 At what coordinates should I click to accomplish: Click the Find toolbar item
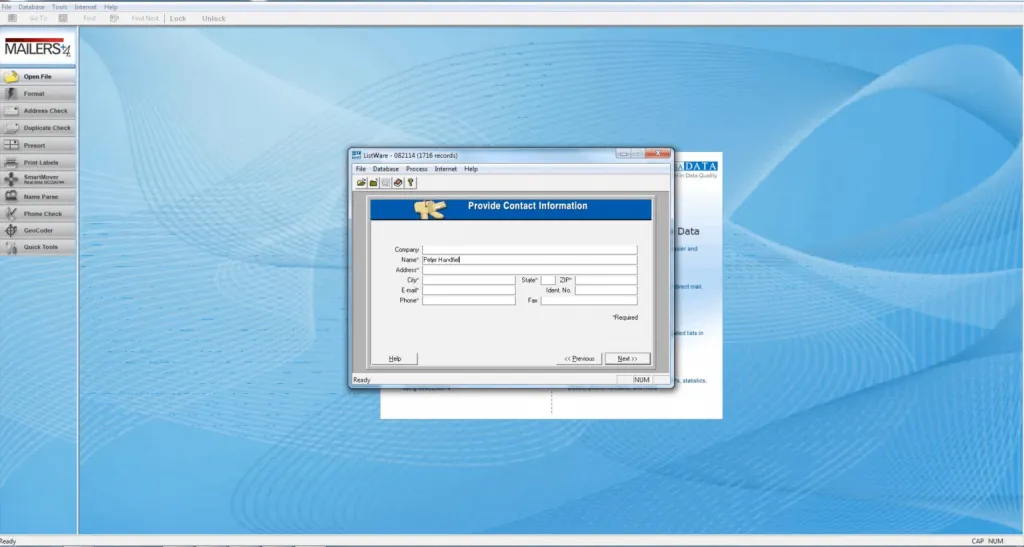(89, 18)
